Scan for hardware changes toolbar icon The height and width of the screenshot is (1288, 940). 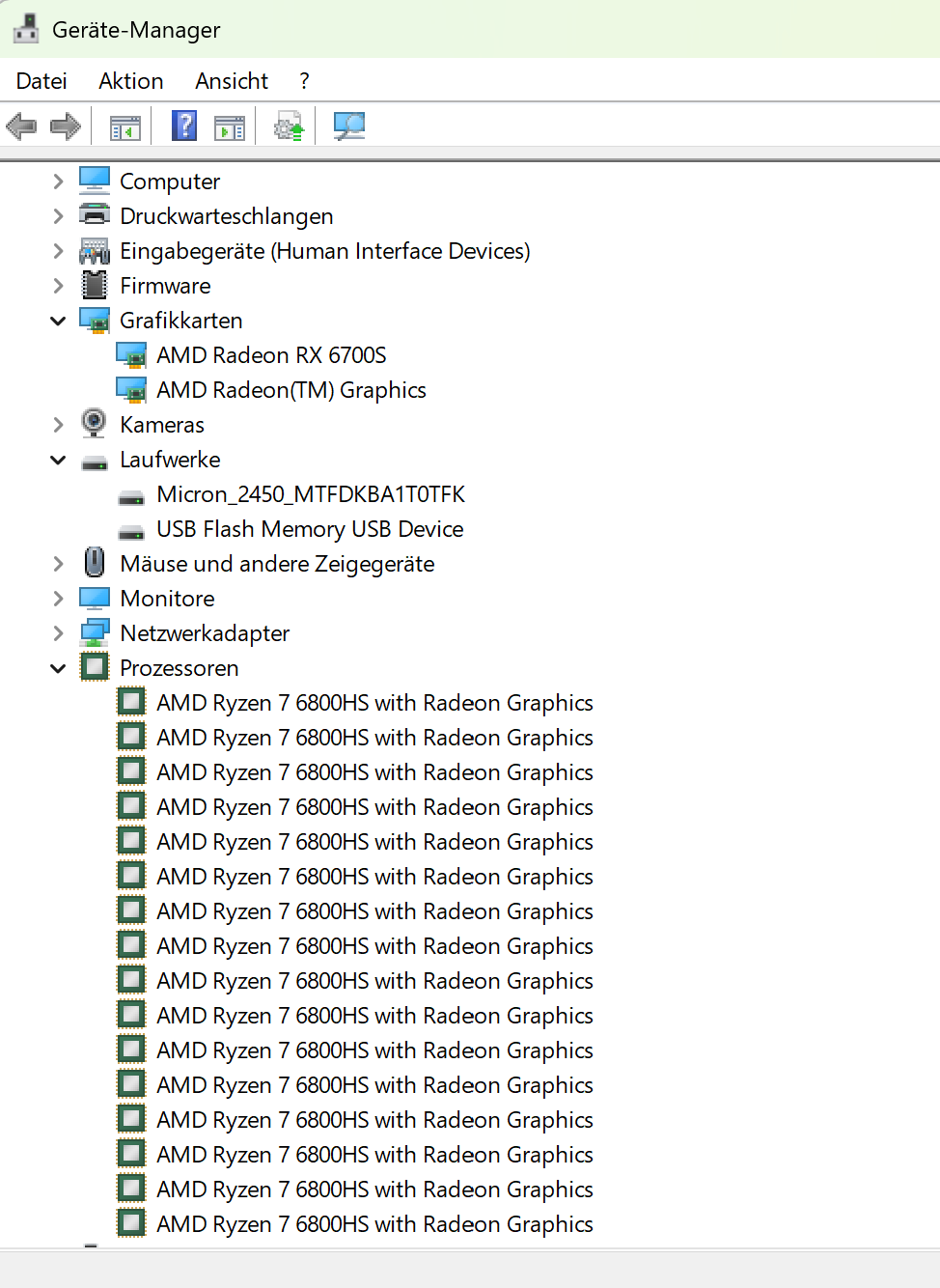pos(348,126)
